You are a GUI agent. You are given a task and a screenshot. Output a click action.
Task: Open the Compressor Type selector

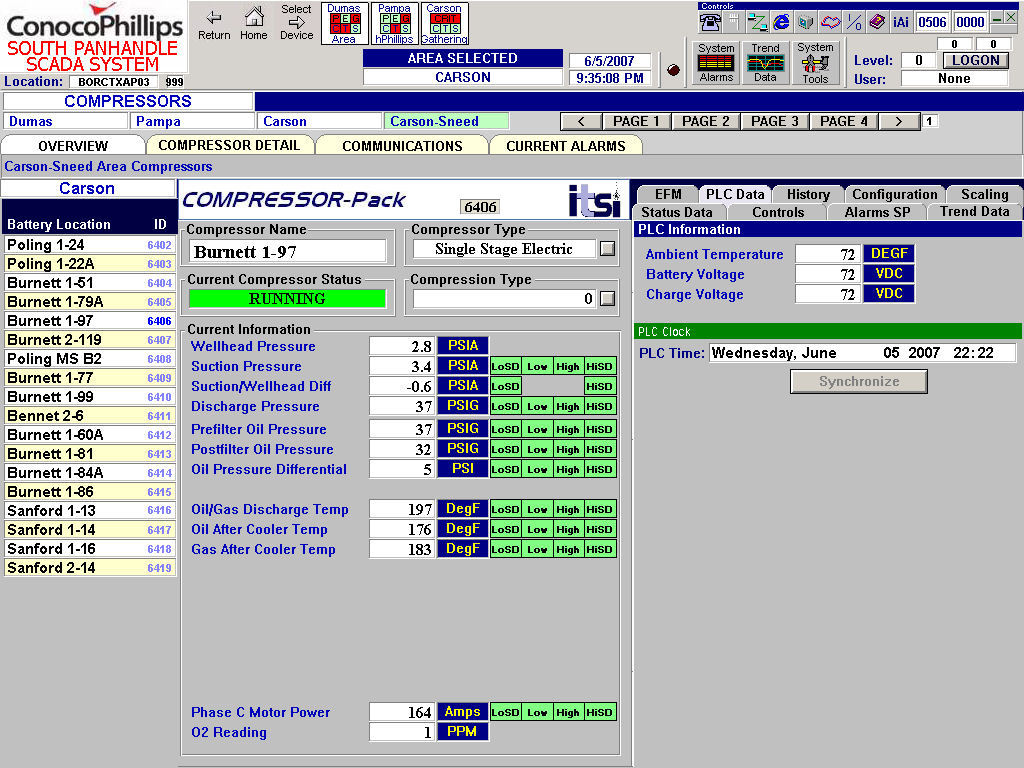point(607,248)
